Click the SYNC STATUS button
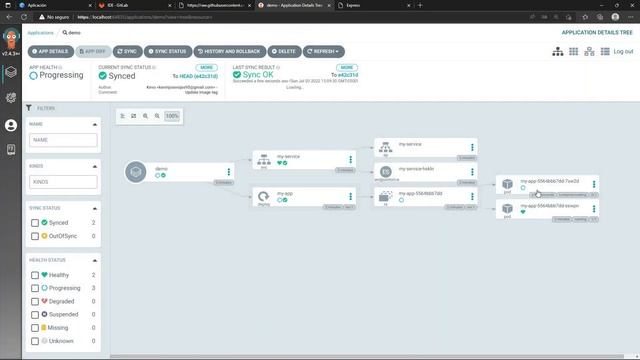 tap(168, 51)
